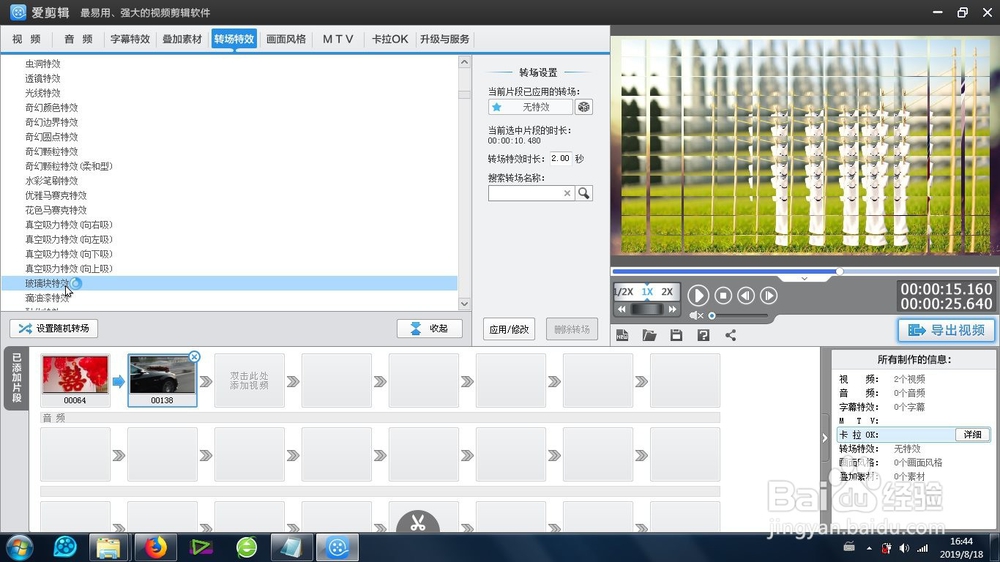Set playback speed to 1/2X

624,292
